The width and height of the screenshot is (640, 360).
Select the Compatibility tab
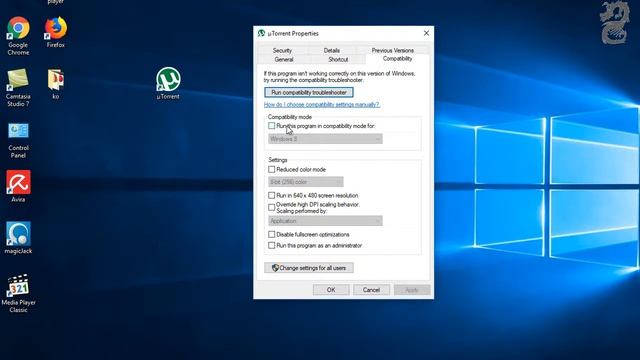(398, 59)
